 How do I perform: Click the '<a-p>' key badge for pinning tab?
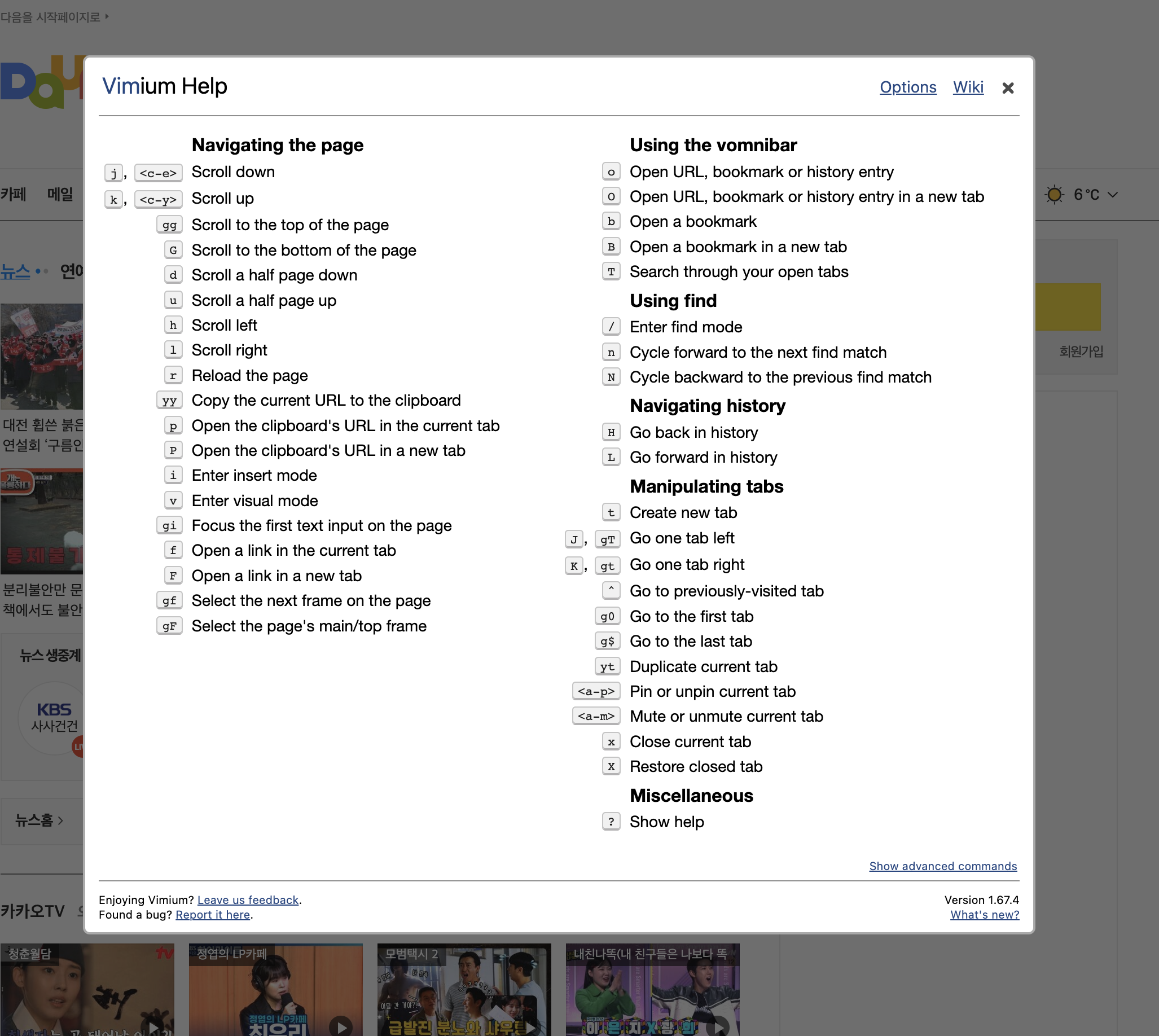coord(596,691)
